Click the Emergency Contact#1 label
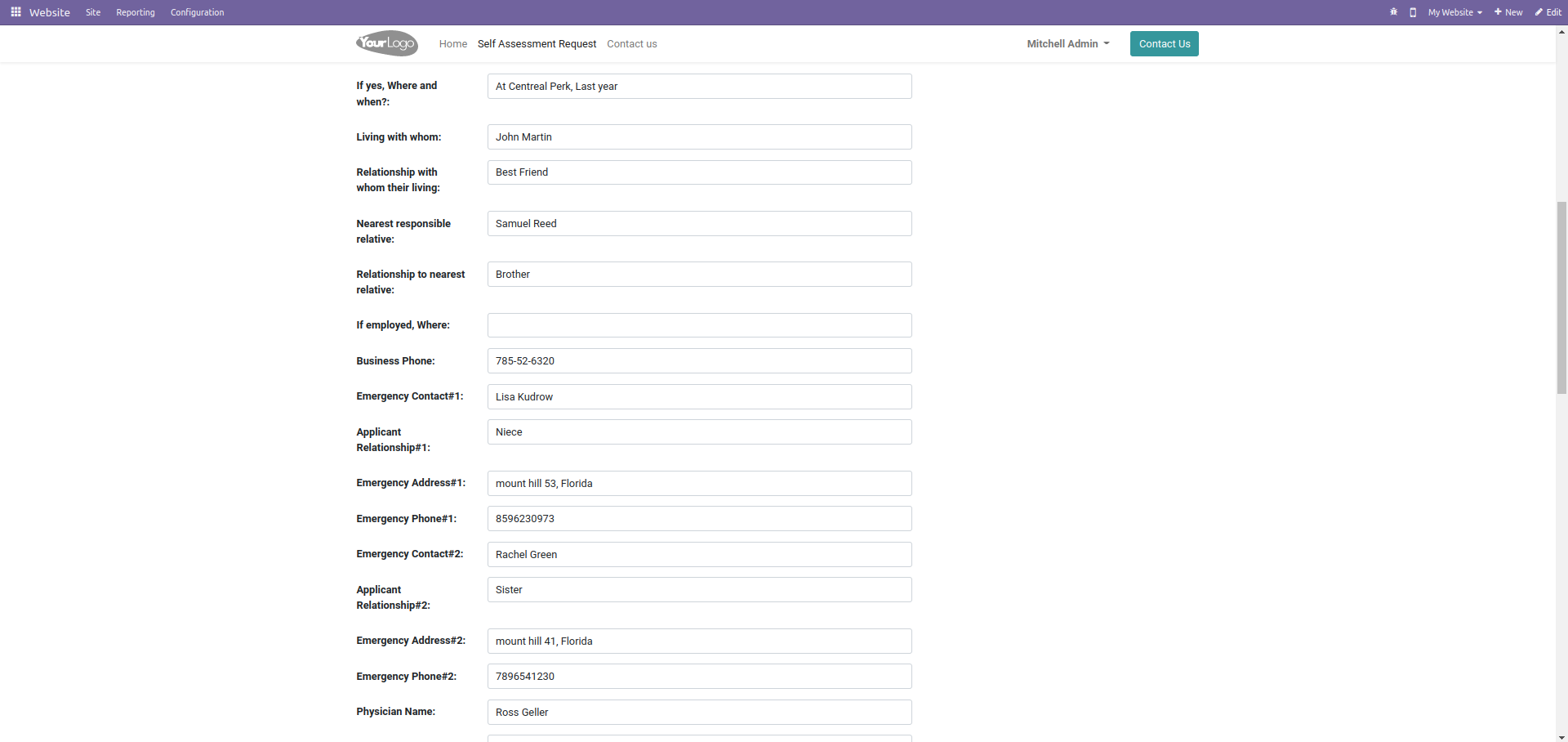1568x742 pixels. pyautogui.click(x=409, y=396)
